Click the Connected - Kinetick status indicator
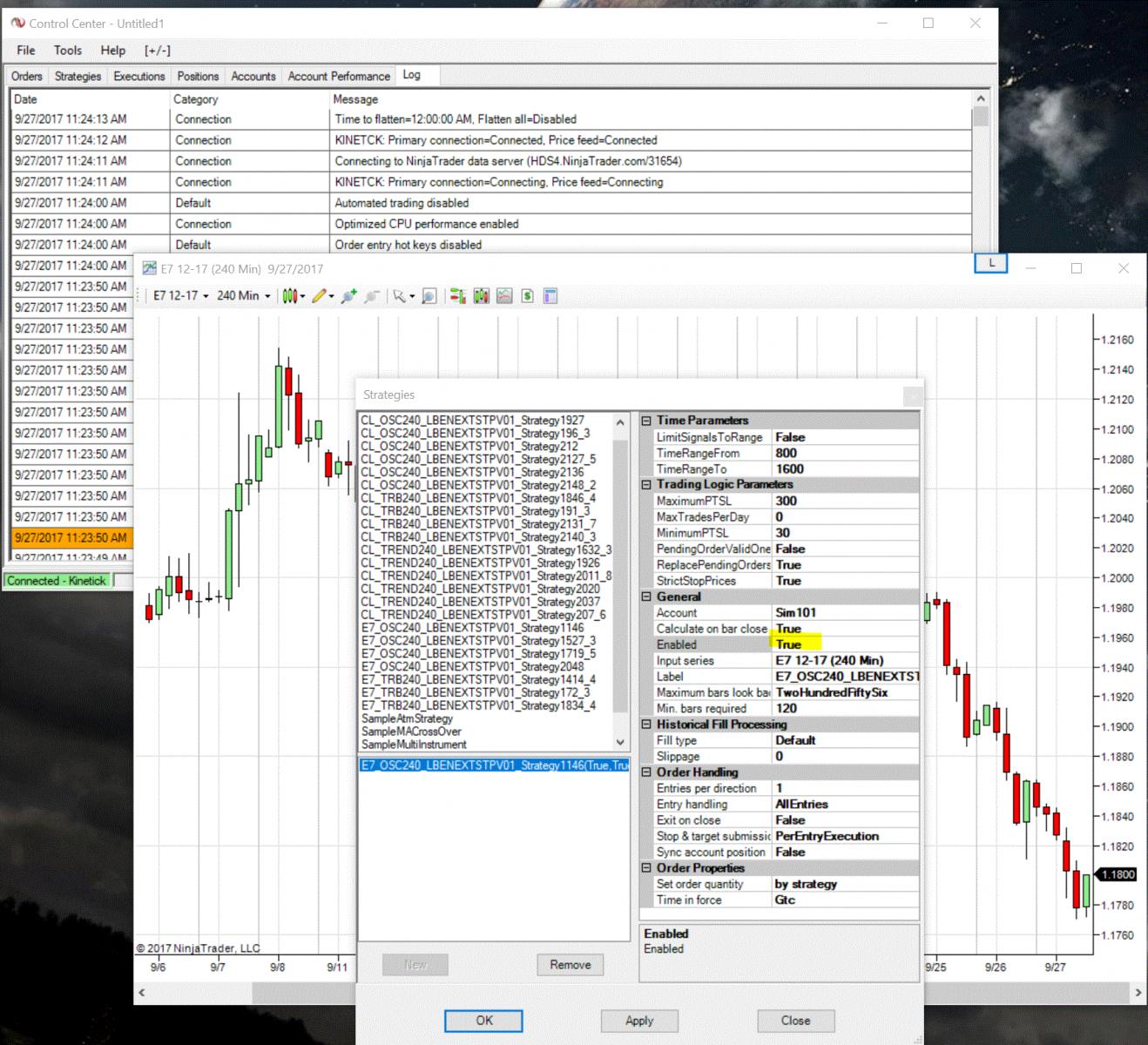 point(57,581)
